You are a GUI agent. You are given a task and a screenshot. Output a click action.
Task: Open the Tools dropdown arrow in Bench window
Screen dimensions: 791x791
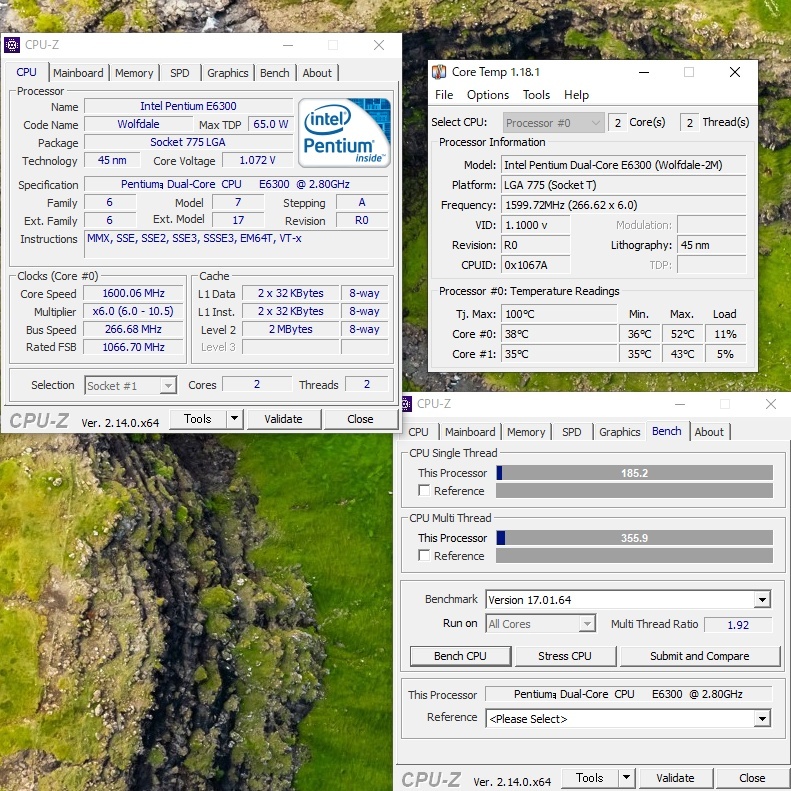(626, 777)
